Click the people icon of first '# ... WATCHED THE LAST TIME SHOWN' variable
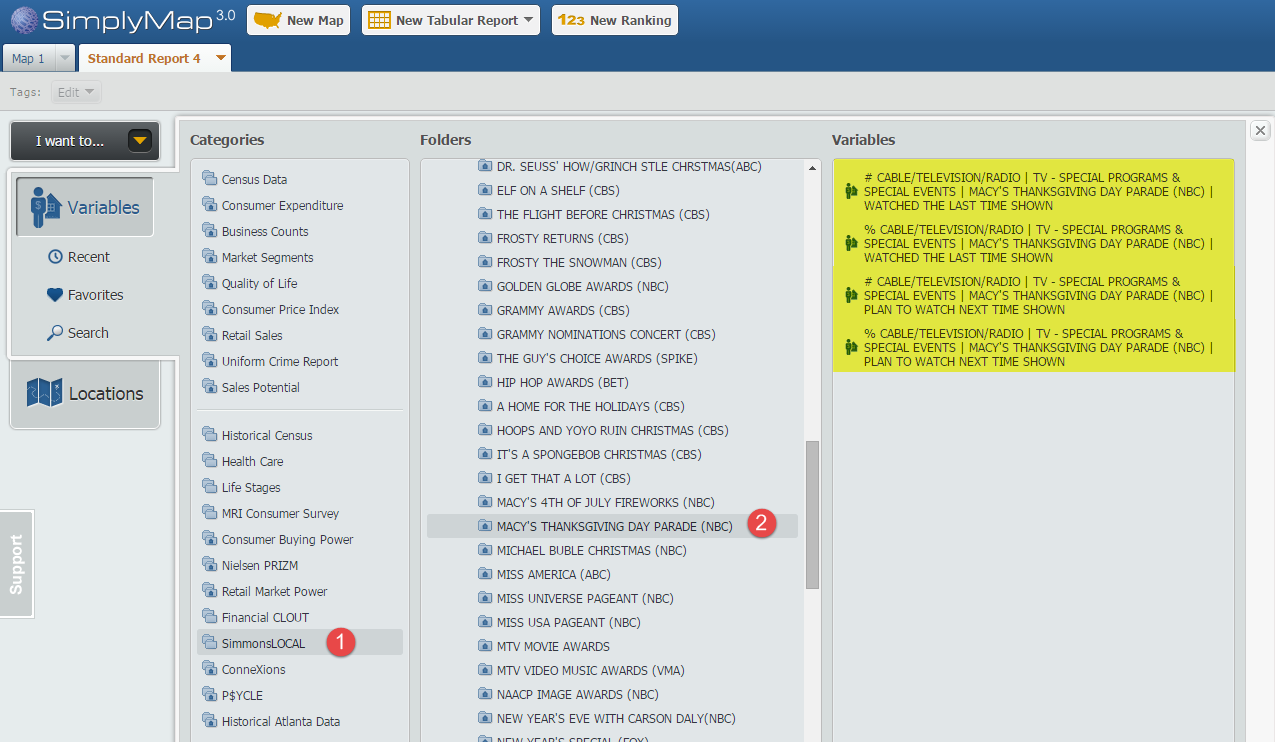Viewport: 1275px width, 742px height. point(852,191)
